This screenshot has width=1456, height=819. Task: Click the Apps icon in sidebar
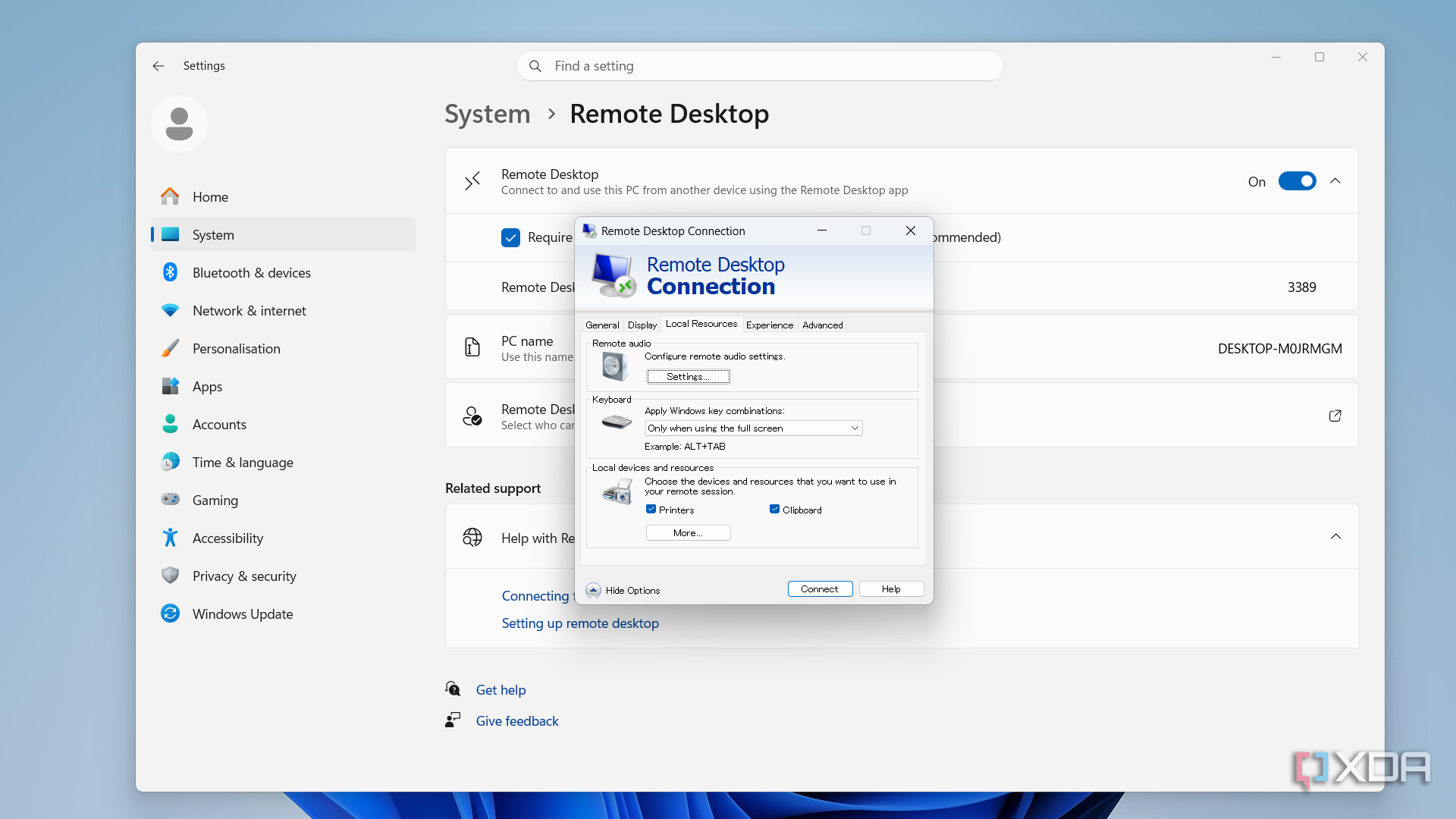[x=170, y=386]
